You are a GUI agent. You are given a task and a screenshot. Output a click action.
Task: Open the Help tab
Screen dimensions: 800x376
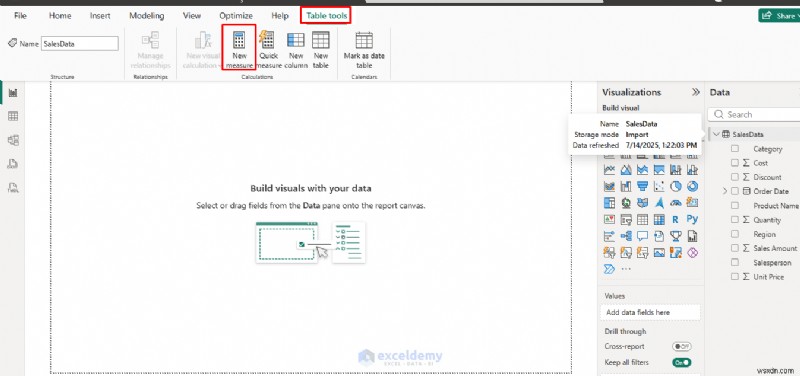280,16
